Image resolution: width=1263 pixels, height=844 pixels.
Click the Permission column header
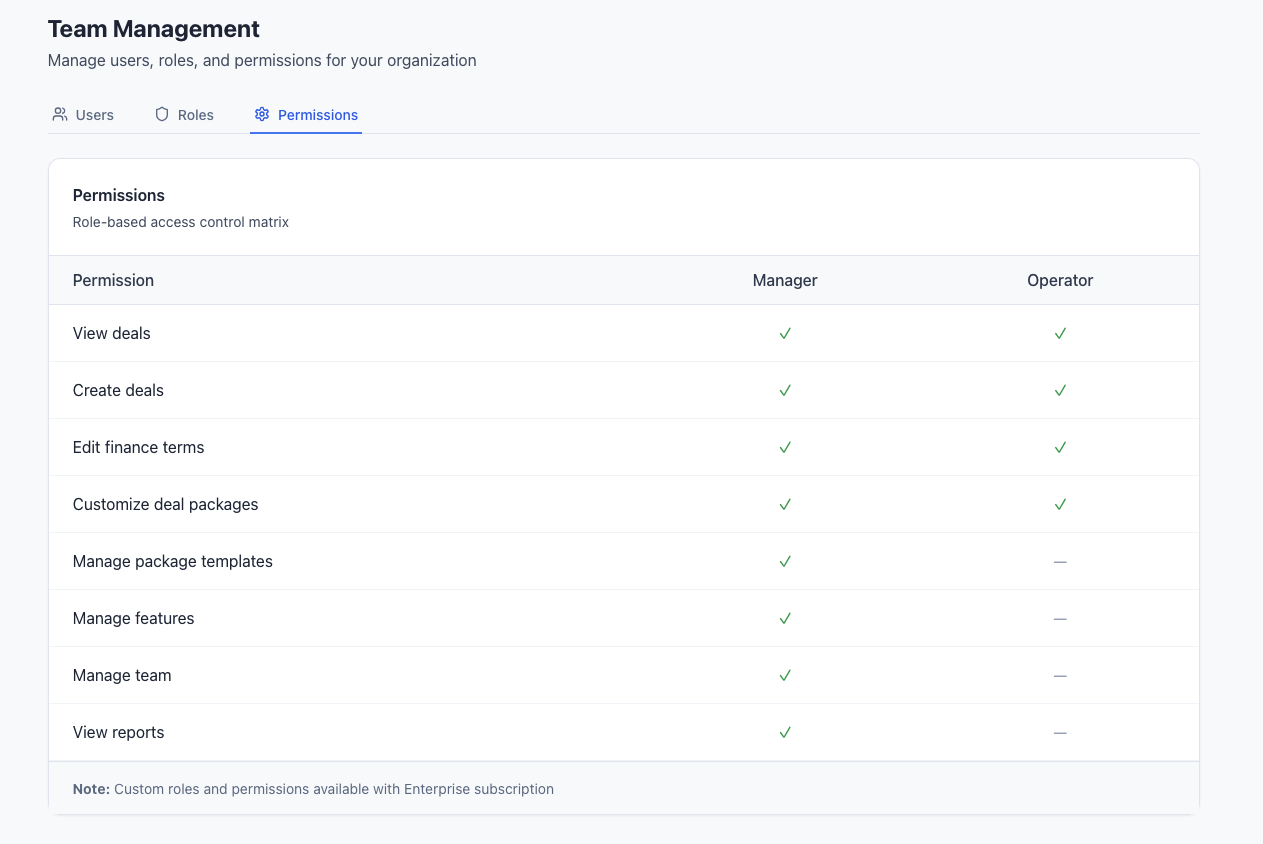pyautogui.click(x=113, y=281)
